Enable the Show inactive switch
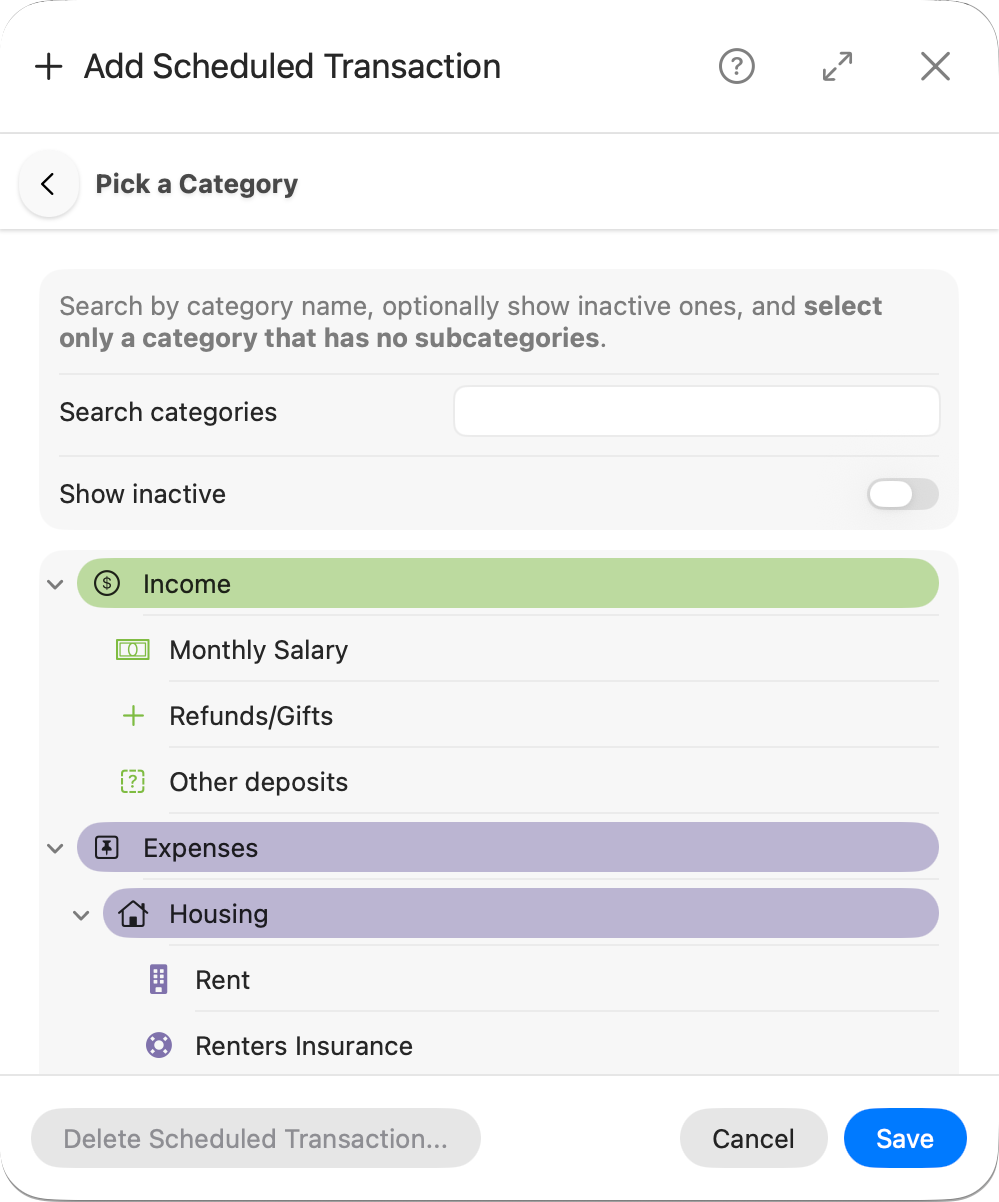This screenshot has width=999, height=1202. 902,494
